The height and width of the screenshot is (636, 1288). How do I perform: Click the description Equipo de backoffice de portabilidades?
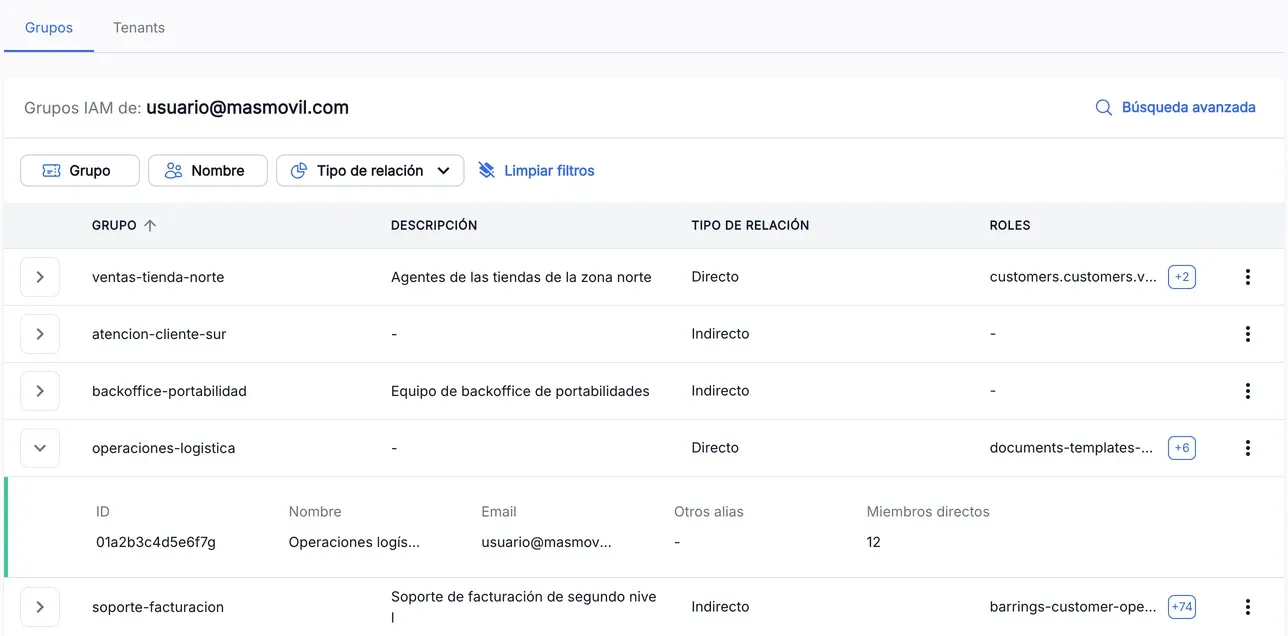[520, 391]
